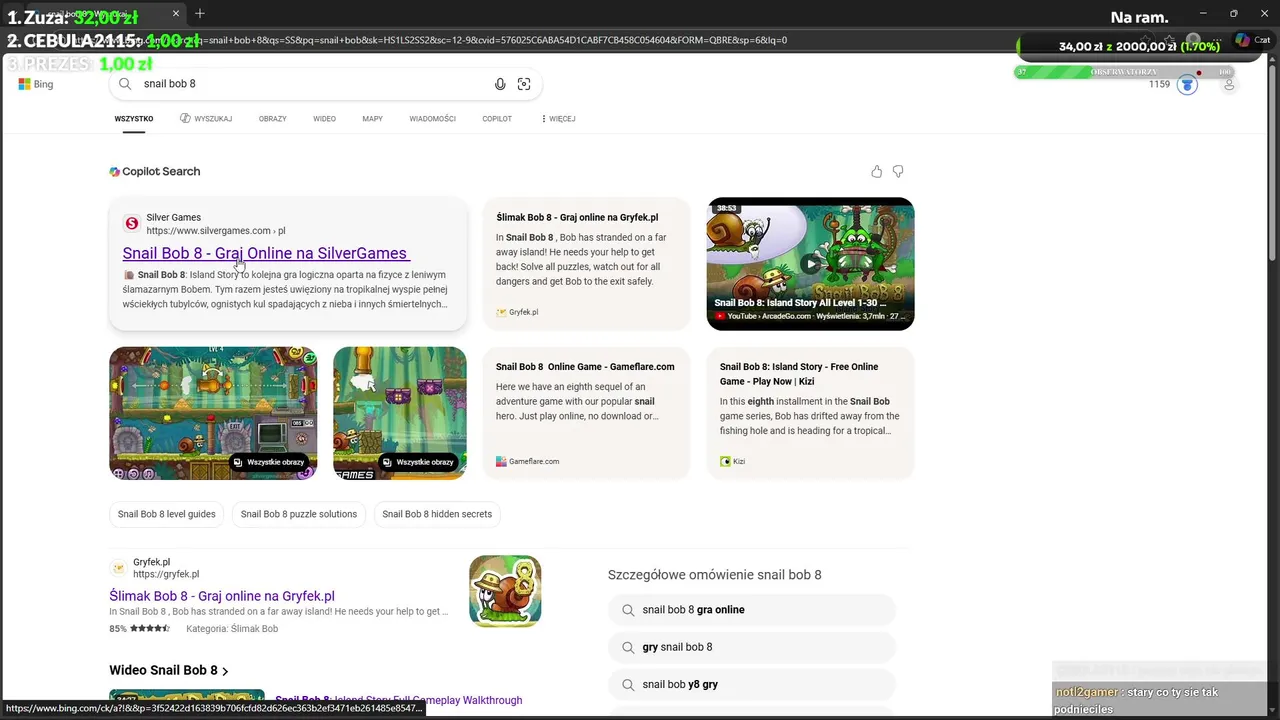Click the Snail Bob 8 game icon thumbnail
Viewport: 1280px width, 720px height.
click(x=505, y=591)
